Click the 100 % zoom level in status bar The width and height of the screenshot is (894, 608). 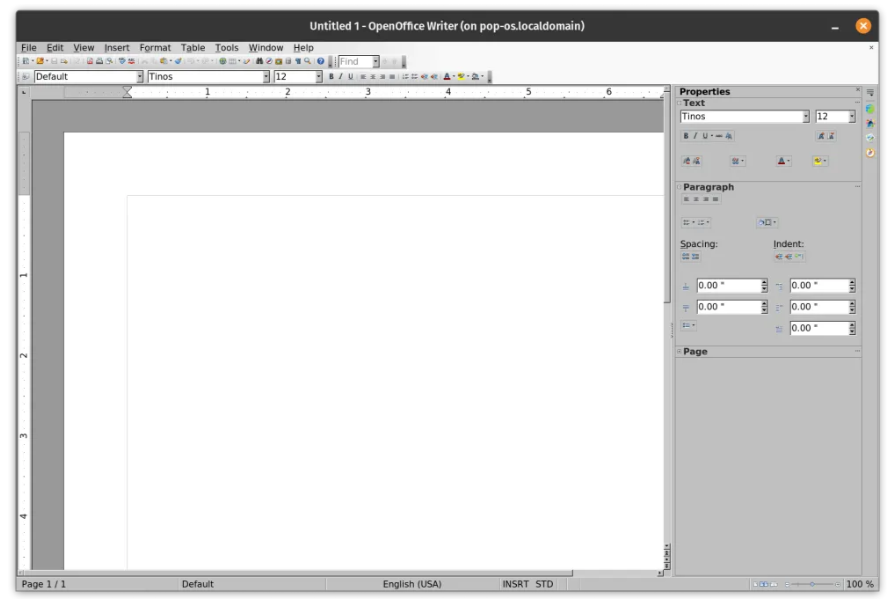coord(860,584)
